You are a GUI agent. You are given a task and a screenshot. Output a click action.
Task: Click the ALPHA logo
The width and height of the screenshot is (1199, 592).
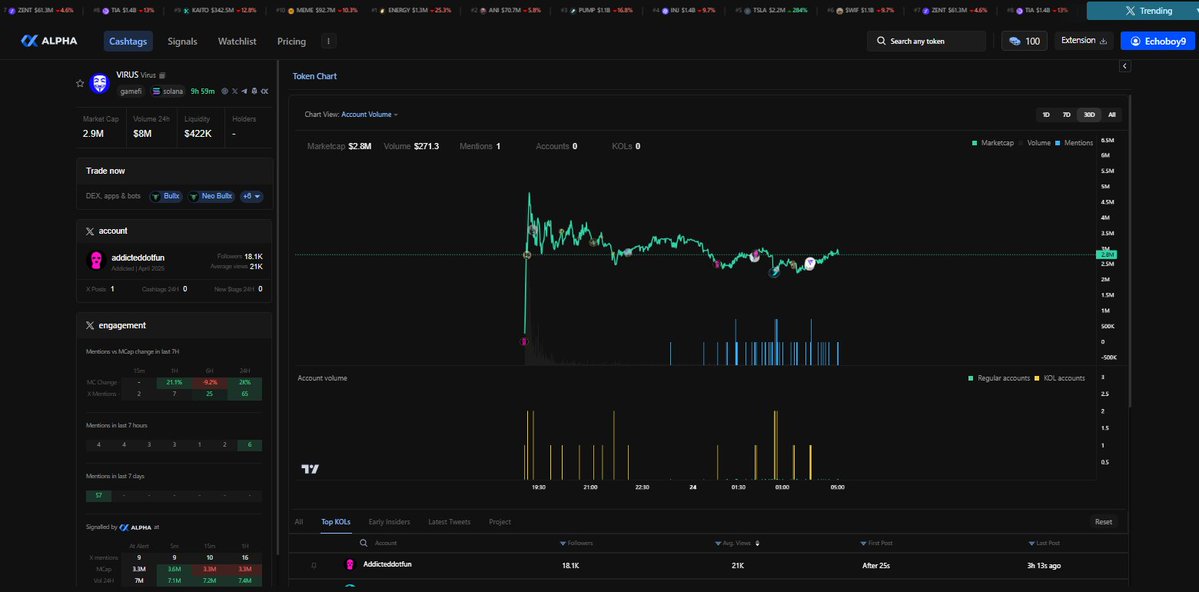coord(49,41)
